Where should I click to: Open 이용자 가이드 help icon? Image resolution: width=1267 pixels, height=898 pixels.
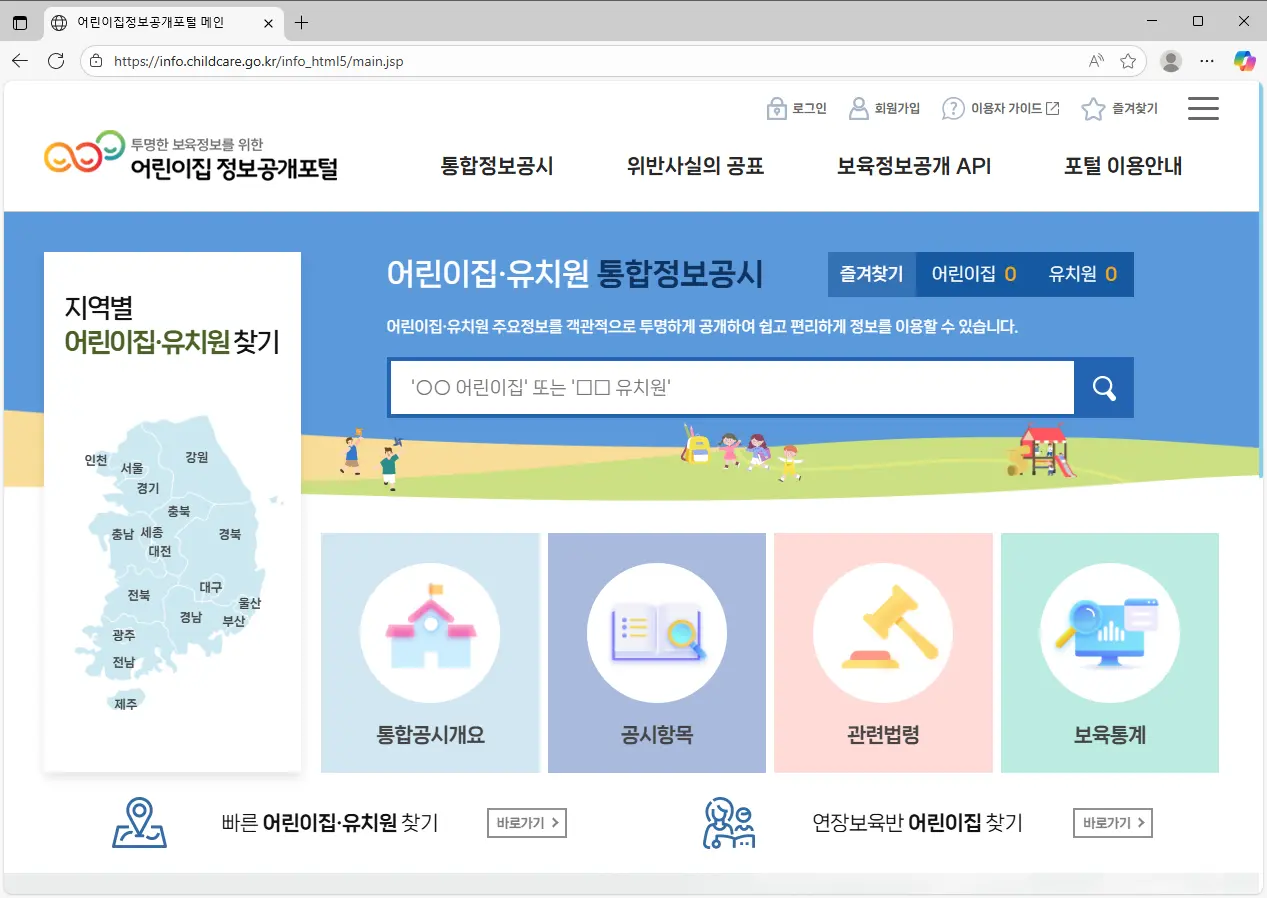(x=953, y=109)
